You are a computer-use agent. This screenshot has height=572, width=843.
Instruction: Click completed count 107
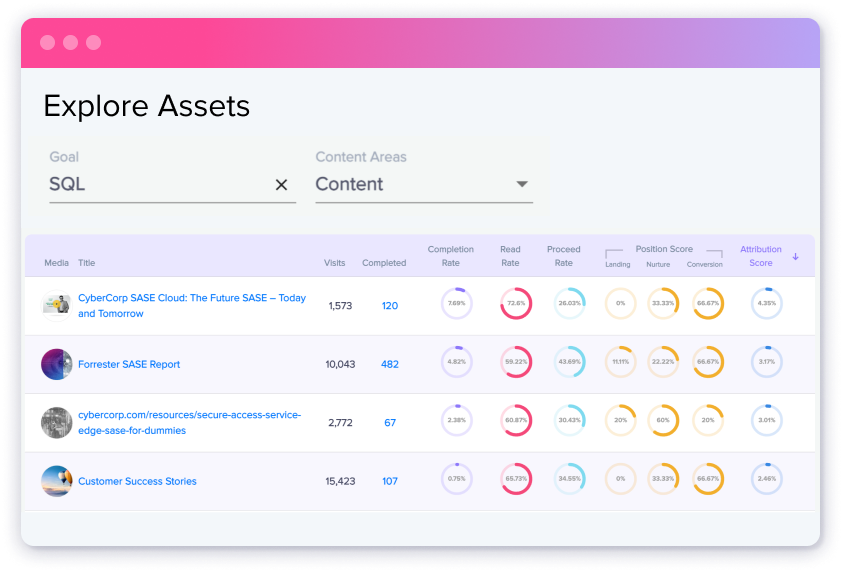[x=390, y=481]
